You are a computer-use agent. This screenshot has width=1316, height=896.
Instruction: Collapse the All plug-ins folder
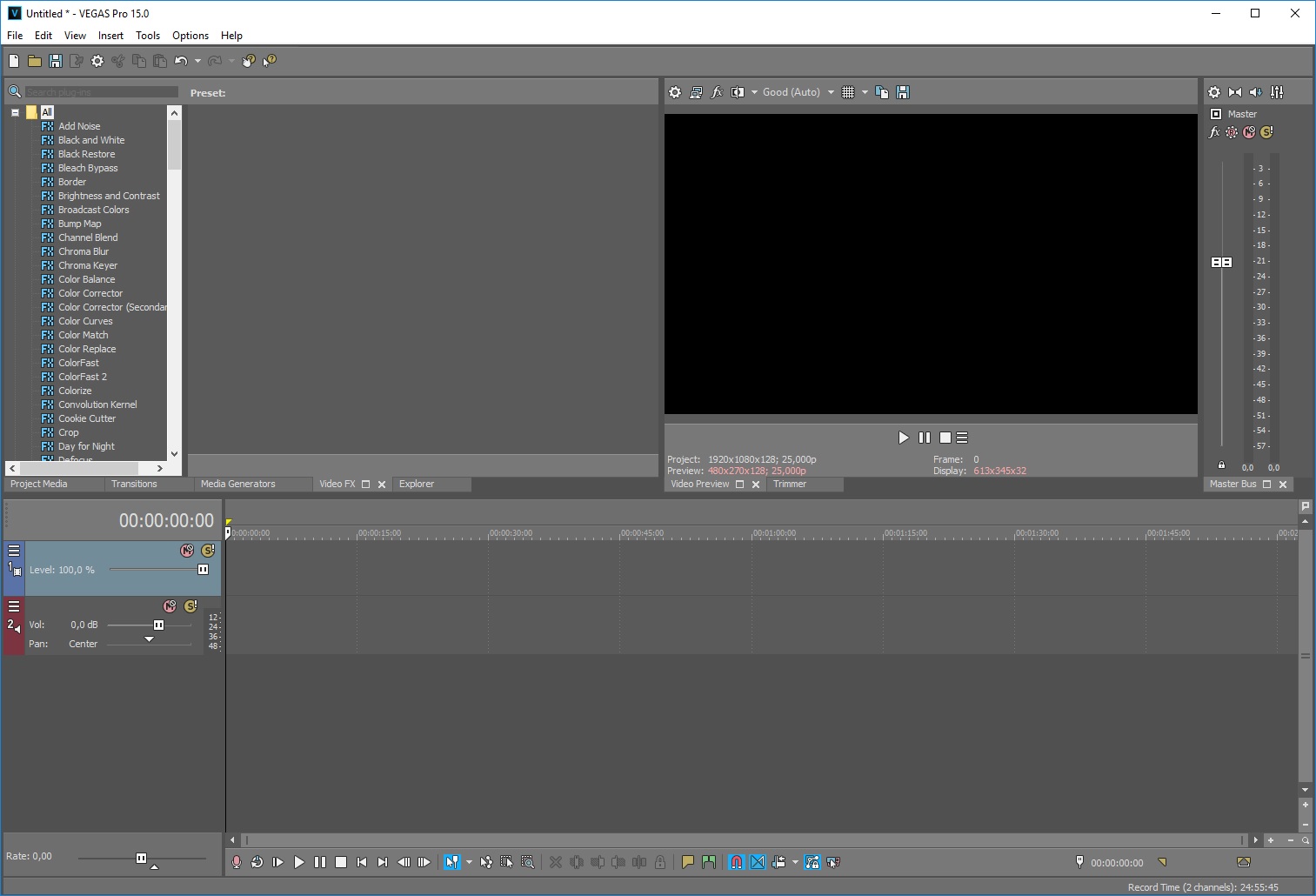tap(15, 112)
